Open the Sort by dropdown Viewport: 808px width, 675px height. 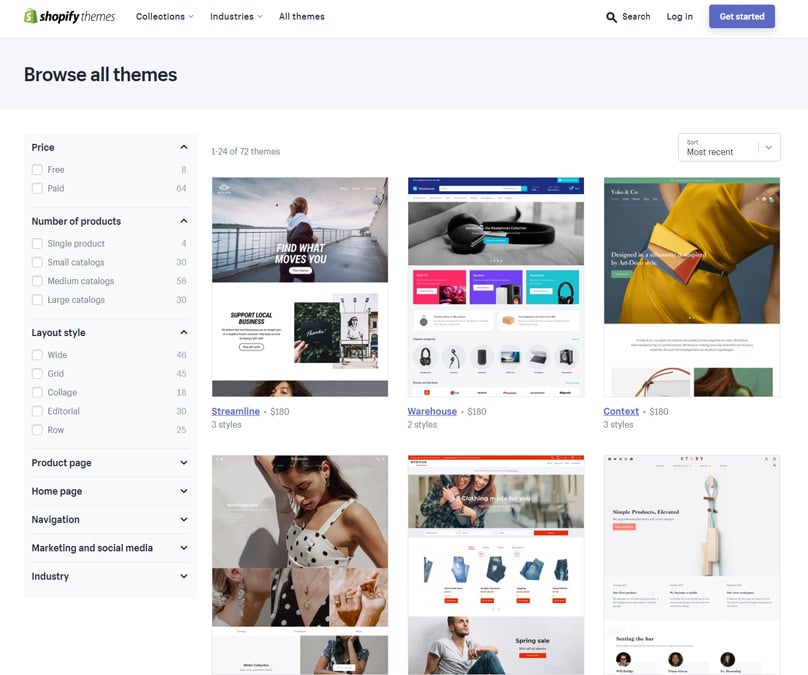728,147
